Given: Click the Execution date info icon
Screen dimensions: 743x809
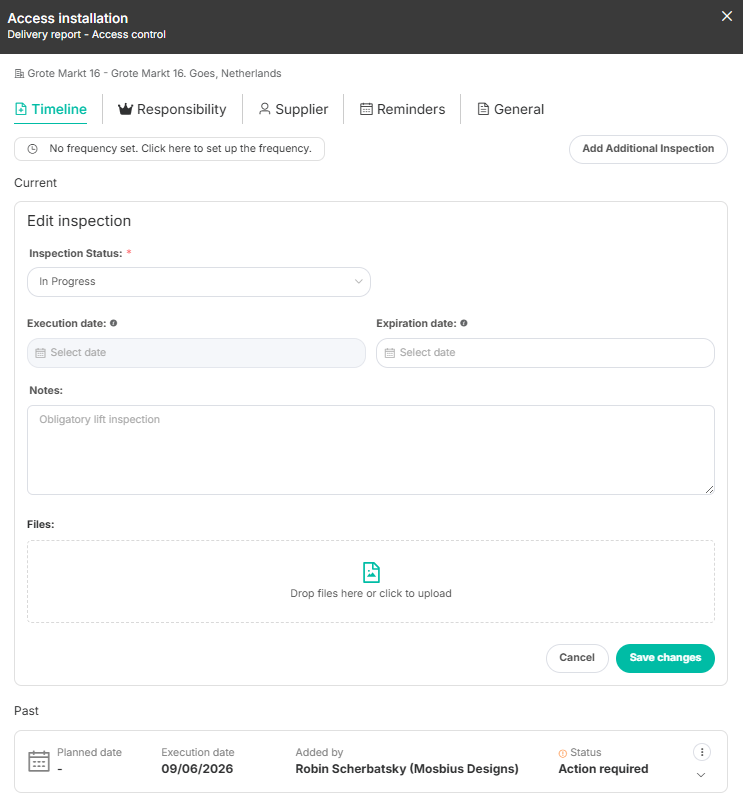Looking at the screenshot, I should tap(114, 323).
